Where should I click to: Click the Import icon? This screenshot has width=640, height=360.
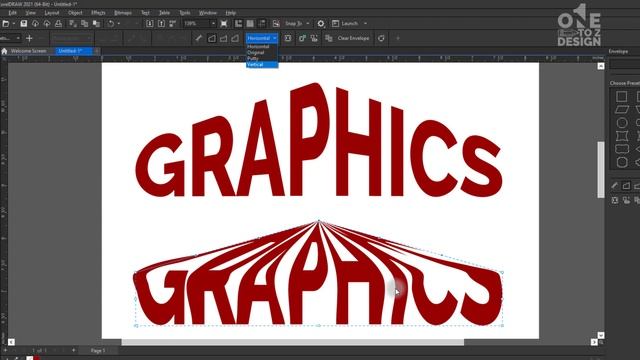149,24
